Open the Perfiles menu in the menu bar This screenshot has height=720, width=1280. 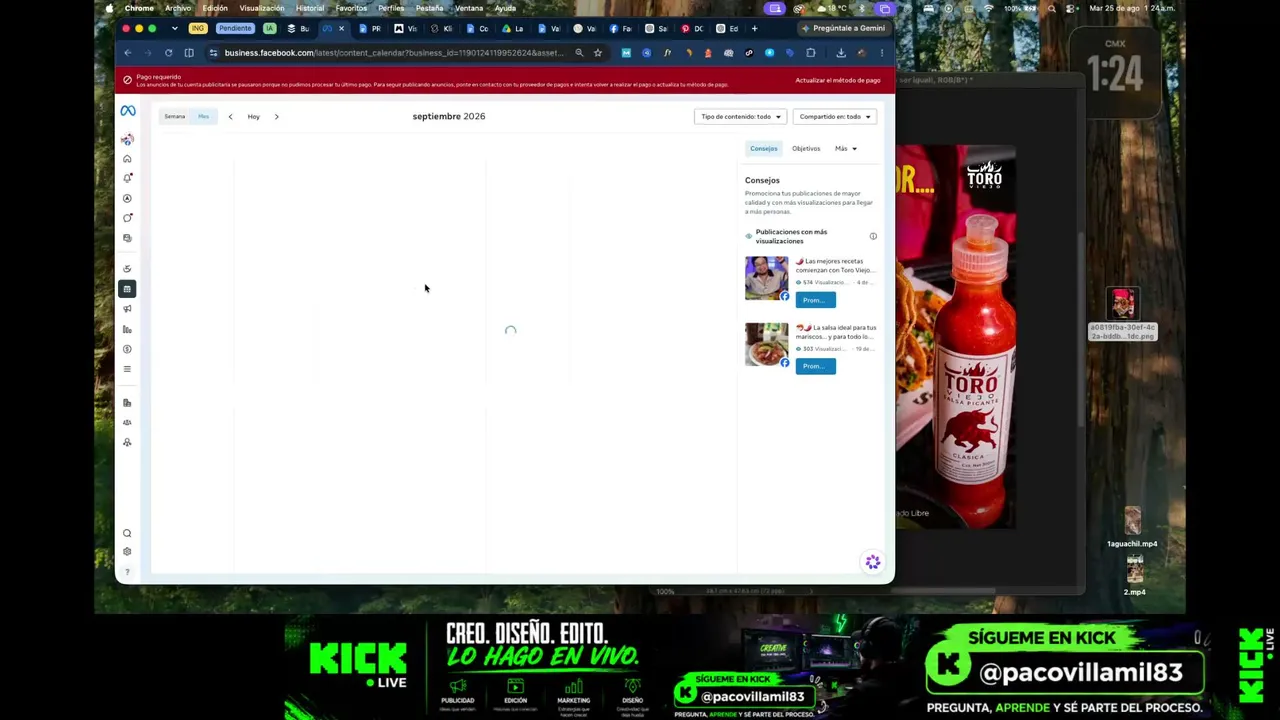tap(391, 8)
